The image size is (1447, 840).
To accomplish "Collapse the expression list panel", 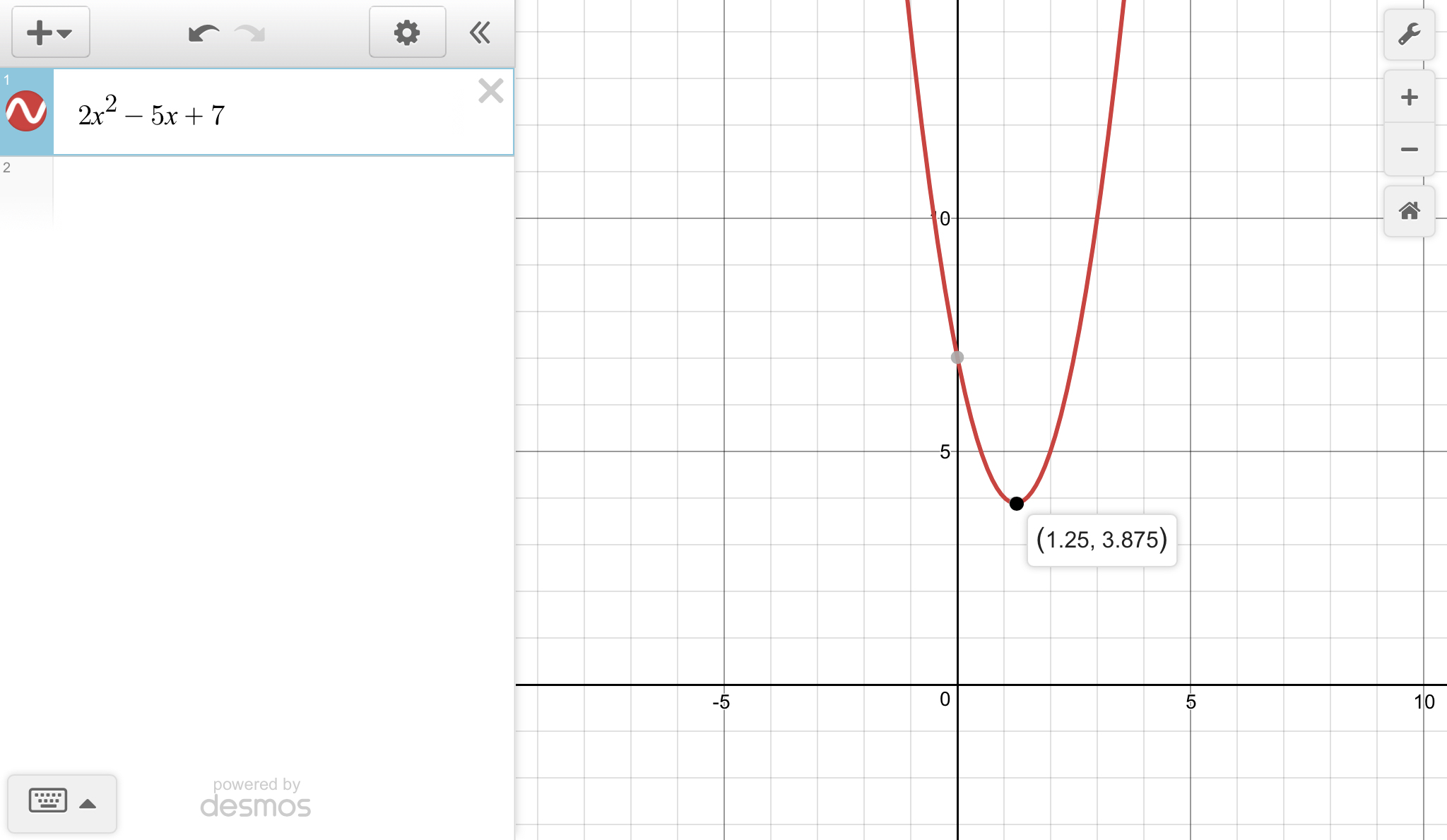I will [480, 32].
